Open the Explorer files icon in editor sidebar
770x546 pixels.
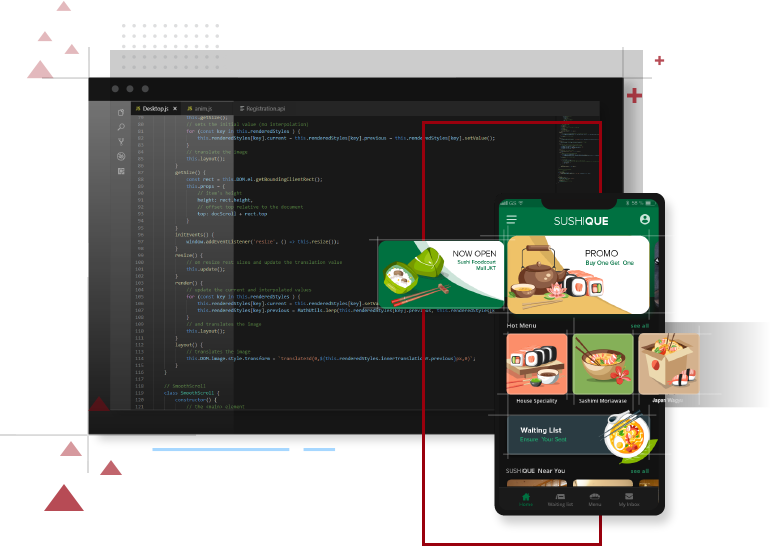tap(121, 113)
